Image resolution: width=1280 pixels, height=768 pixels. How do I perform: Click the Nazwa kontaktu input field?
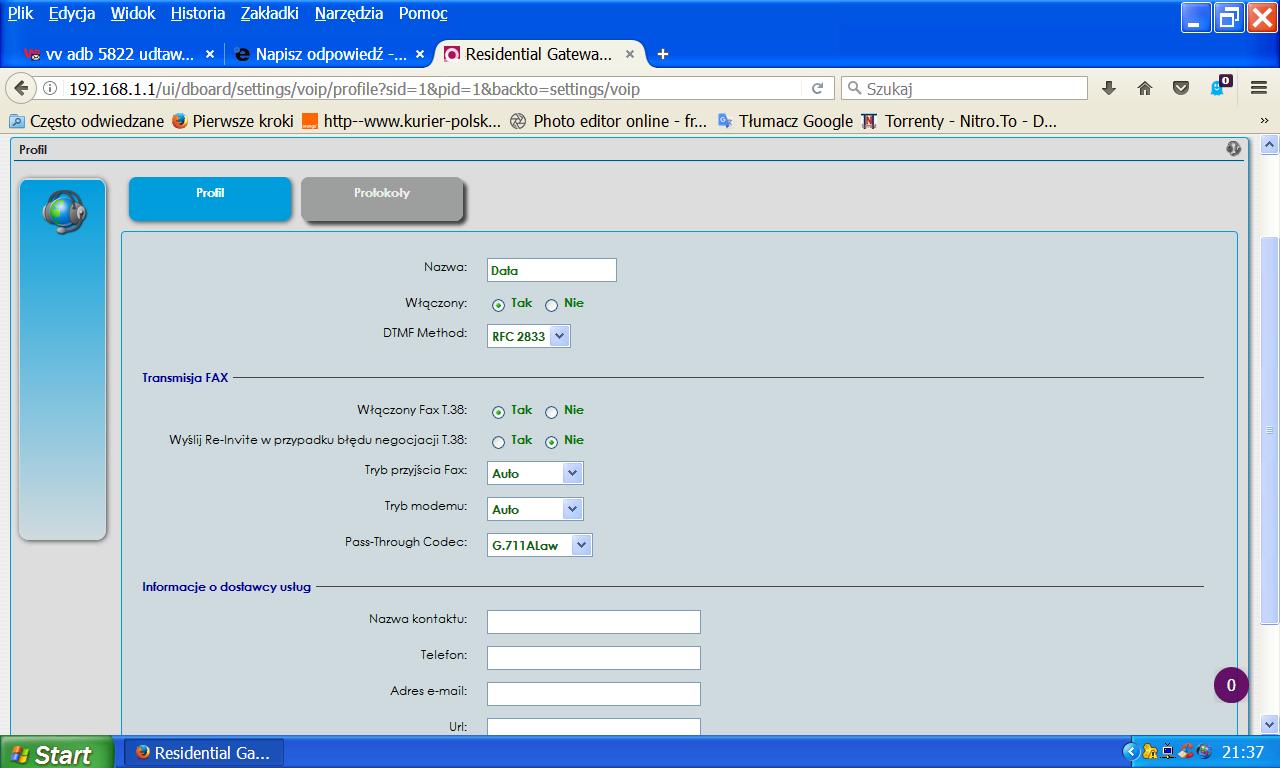coord(593,622)
